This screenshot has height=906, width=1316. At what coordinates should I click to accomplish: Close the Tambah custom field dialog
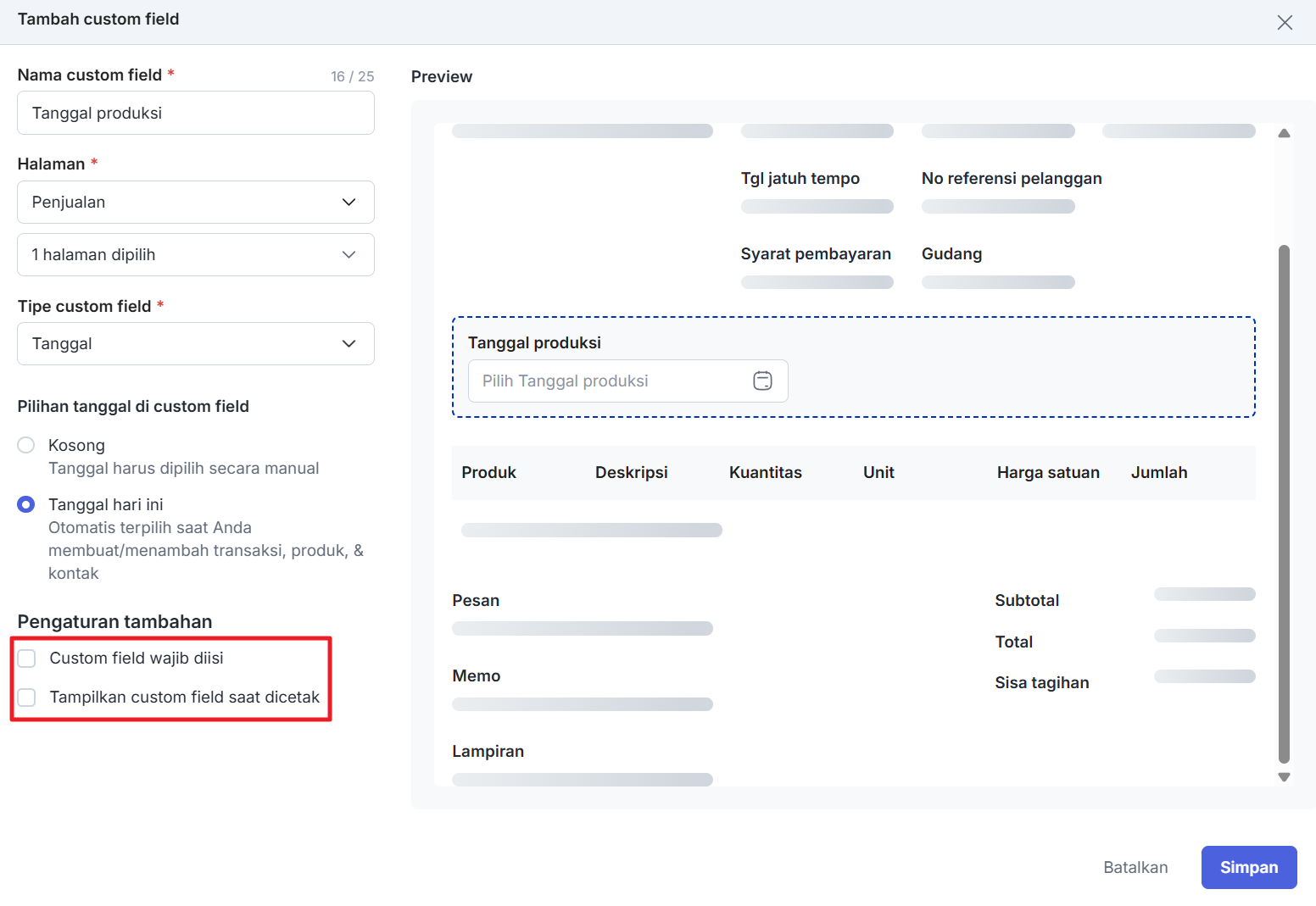point(1285,23)
